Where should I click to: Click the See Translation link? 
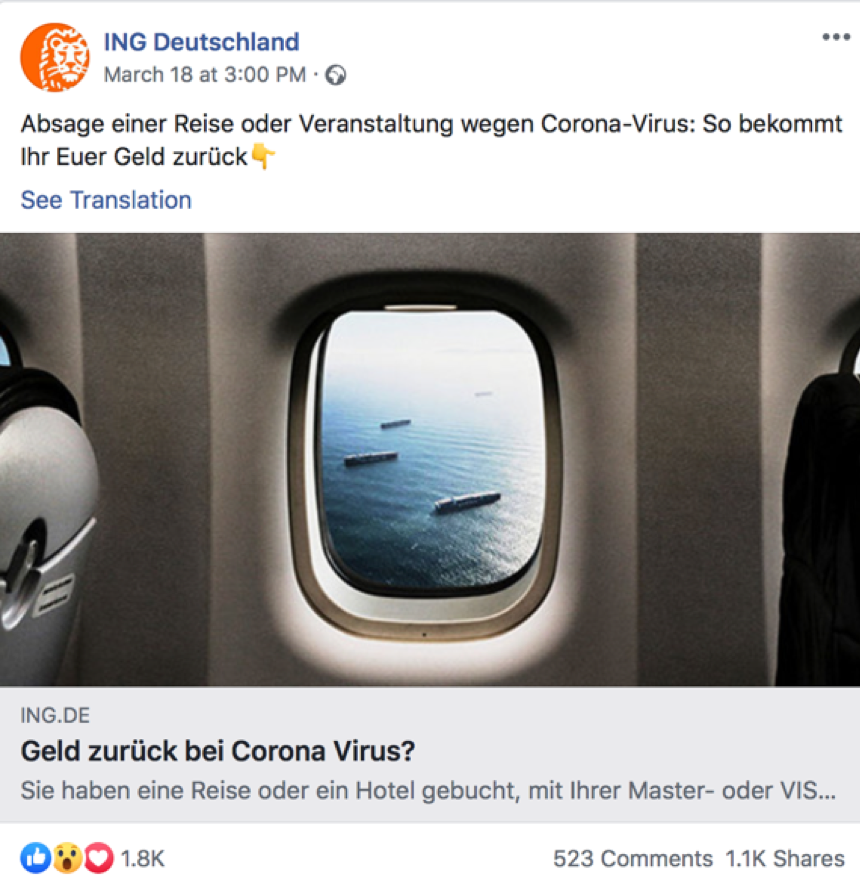coord(106,200)
